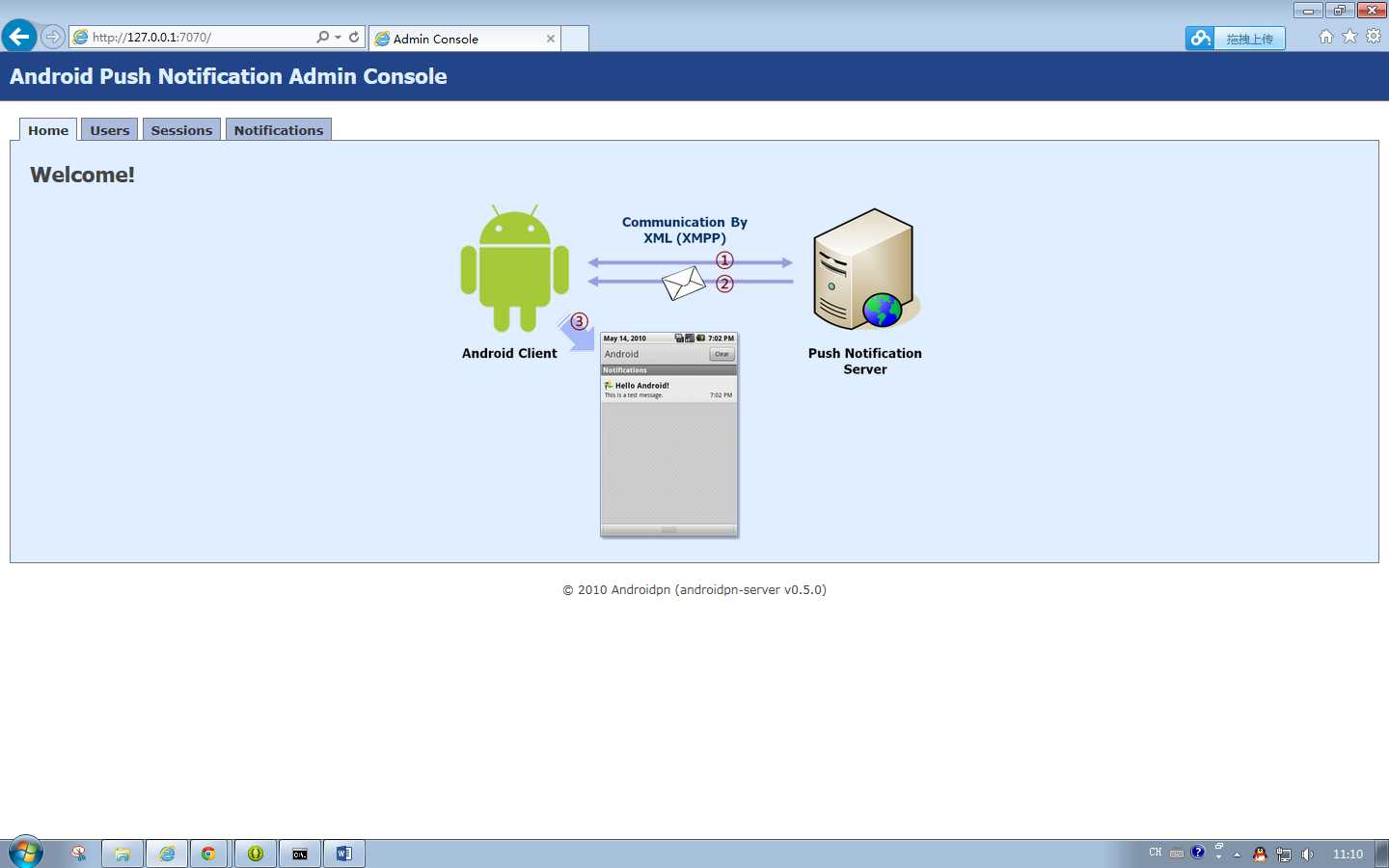Show hidden tray icons arrow
This screenshot has height=868, width=1389.
tap(1237, 854)
